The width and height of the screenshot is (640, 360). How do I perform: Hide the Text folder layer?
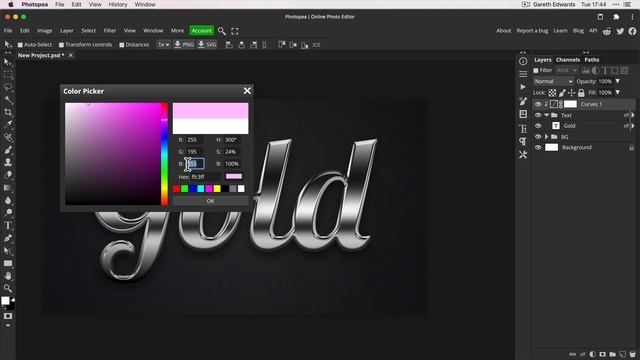point(538,116)
